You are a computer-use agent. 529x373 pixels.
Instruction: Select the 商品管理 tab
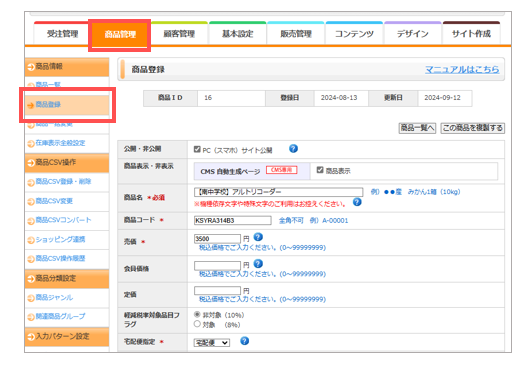[x=120, y=34]
